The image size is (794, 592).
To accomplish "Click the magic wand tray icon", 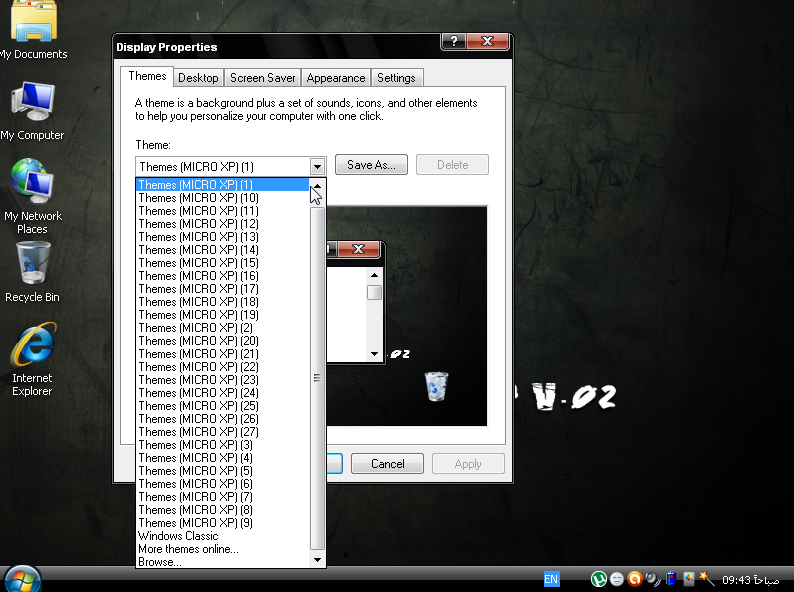I will point(706,578).
